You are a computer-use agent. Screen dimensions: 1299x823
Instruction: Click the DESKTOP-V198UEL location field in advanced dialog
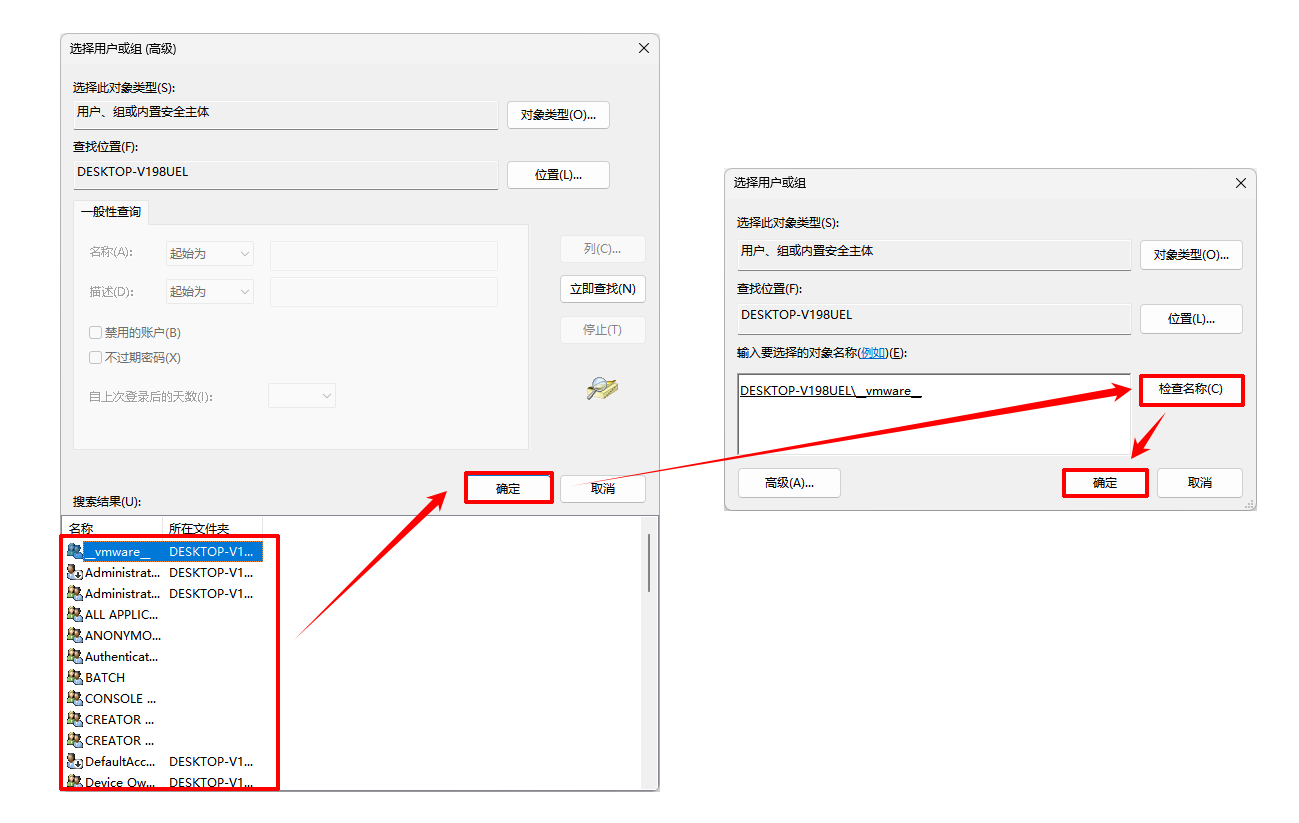285,174
